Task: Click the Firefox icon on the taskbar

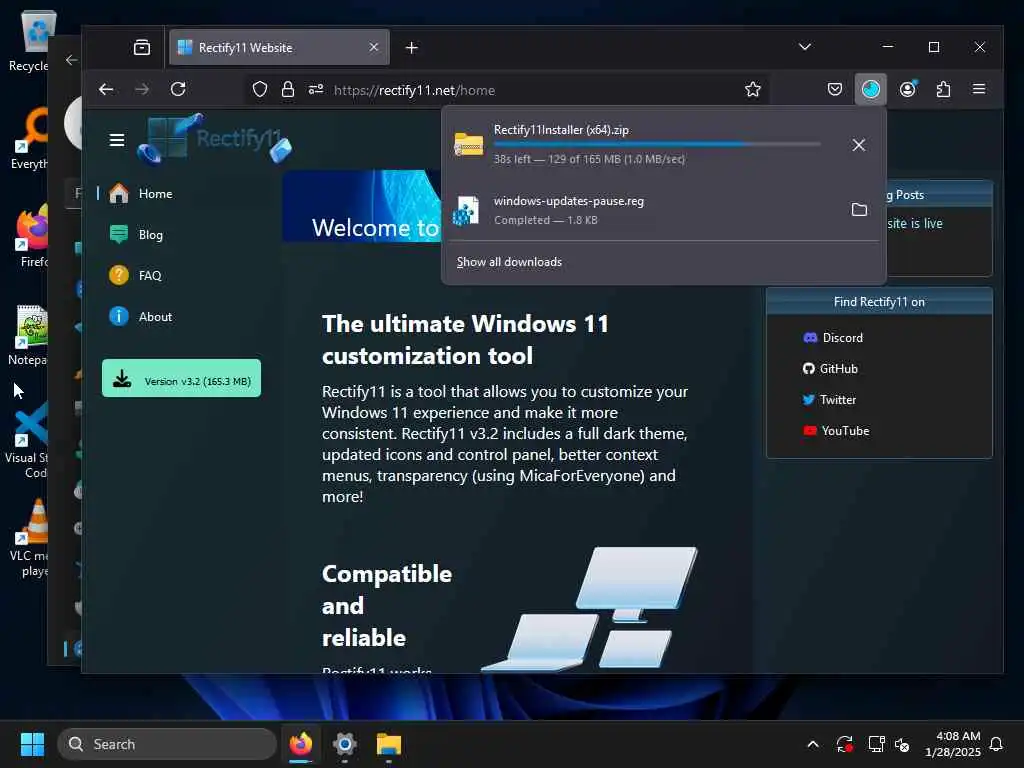Action: [300, 744]
